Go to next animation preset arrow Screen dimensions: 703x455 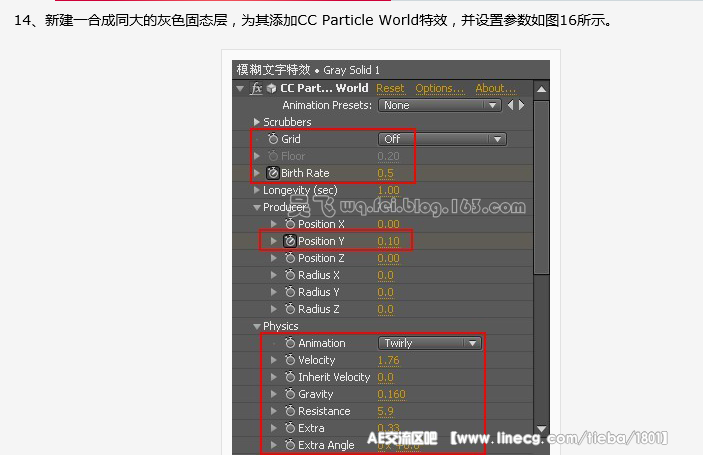521,105
